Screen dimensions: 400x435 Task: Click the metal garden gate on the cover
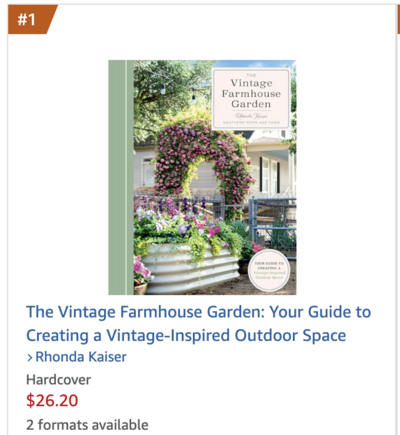pos(273,224)
